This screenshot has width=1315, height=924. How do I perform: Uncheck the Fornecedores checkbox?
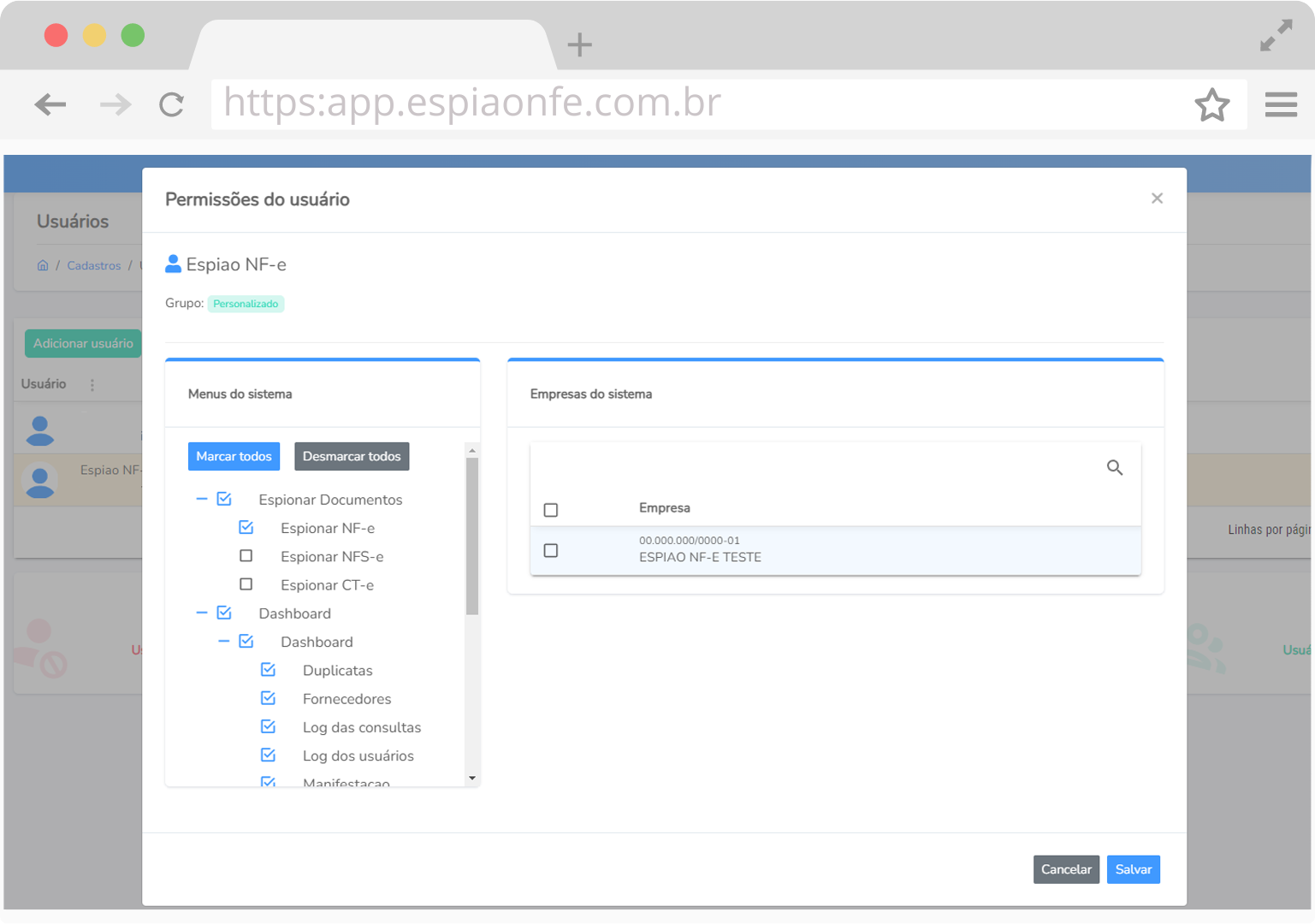click(x=268, y=698)
